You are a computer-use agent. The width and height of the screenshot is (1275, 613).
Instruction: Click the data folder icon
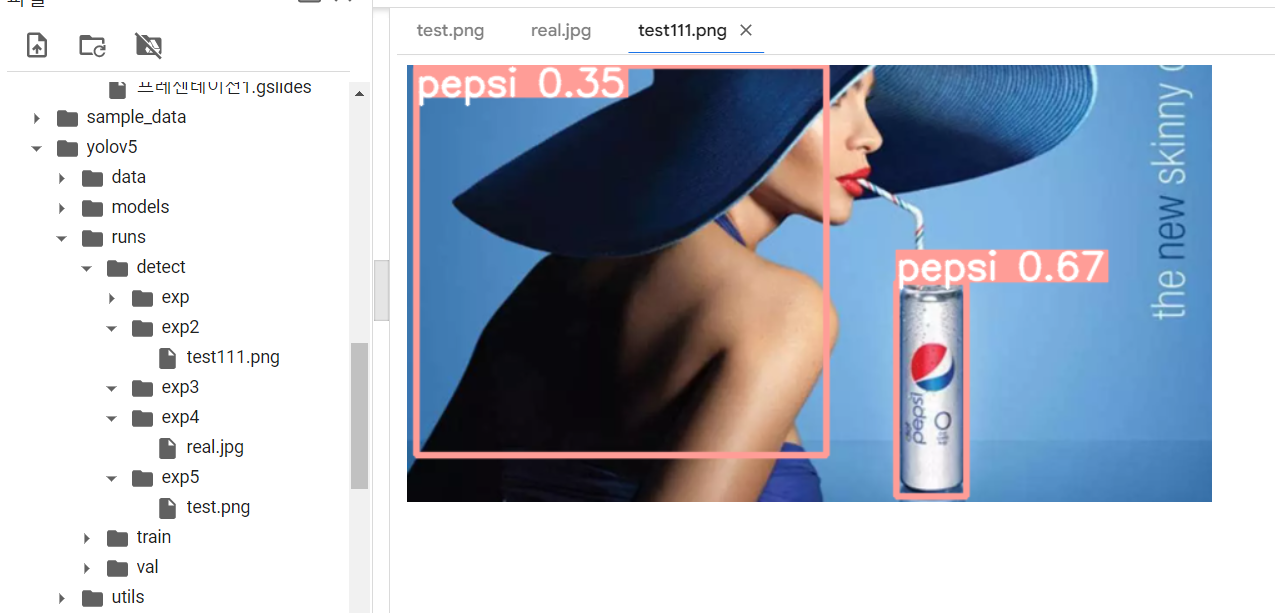tap(93, 178)
